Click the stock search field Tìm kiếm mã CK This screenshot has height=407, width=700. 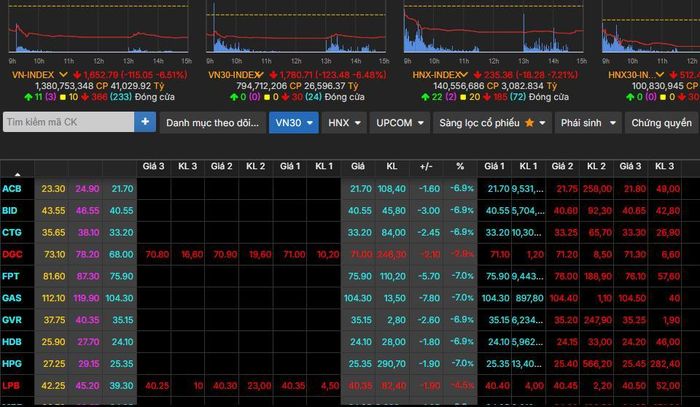click(68, 122)
